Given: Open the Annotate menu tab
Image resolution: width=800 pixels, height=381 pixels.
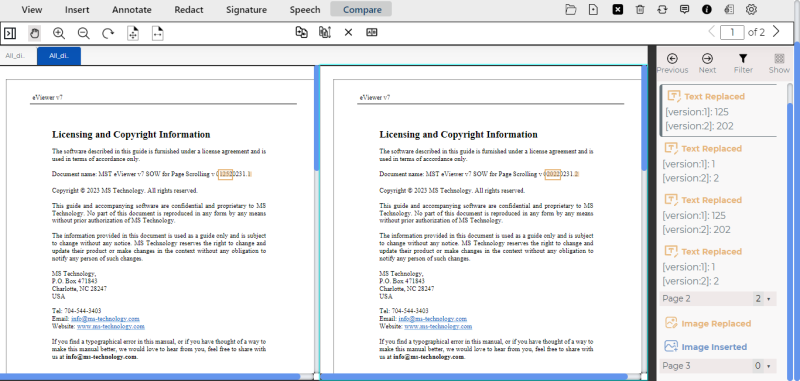Looking at the screenshot, I should point(132,10).
